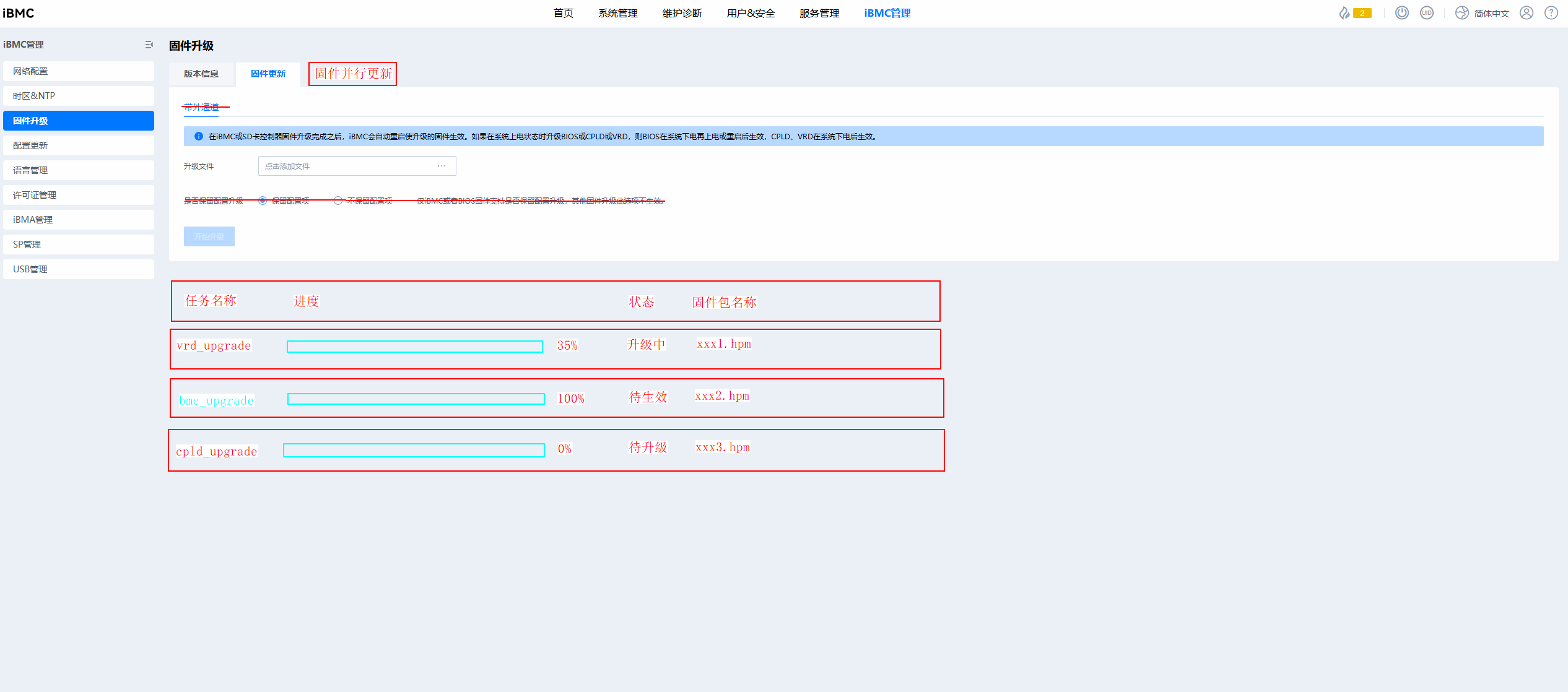Toggle the UID indicator icon
This screenshot has width=1568, height=692.
(x=1427, y=13)
